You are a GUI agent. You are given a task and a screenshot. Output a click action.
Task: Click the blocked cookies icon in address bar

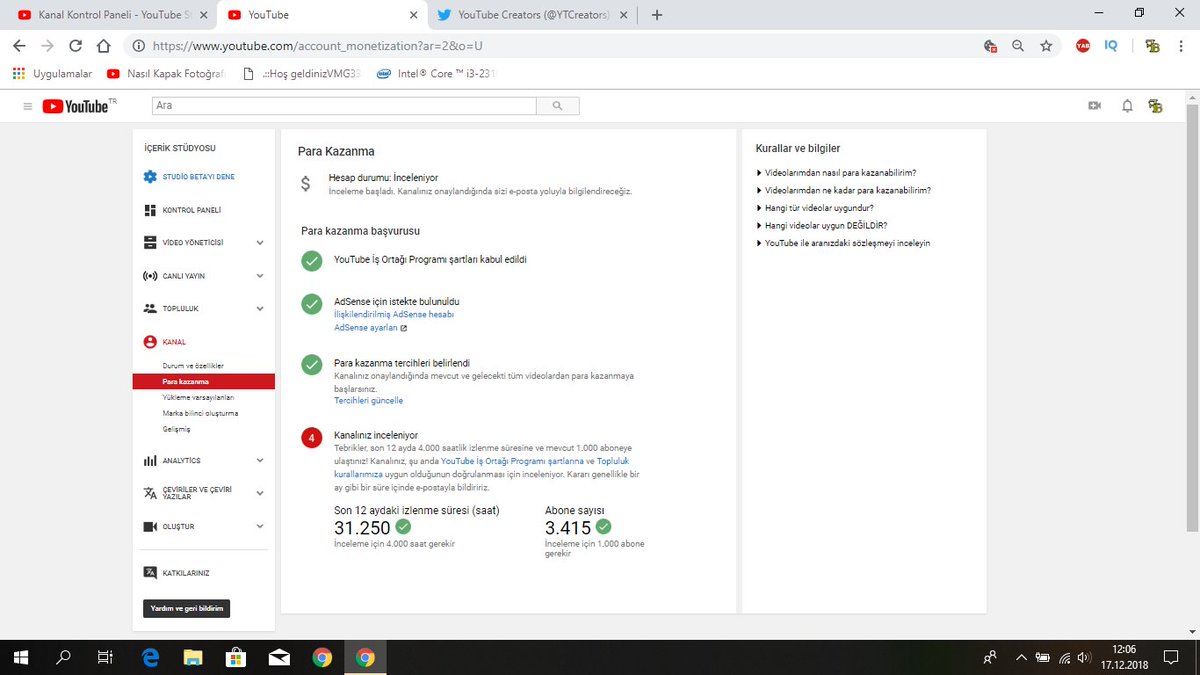click(x=990, y=46)
